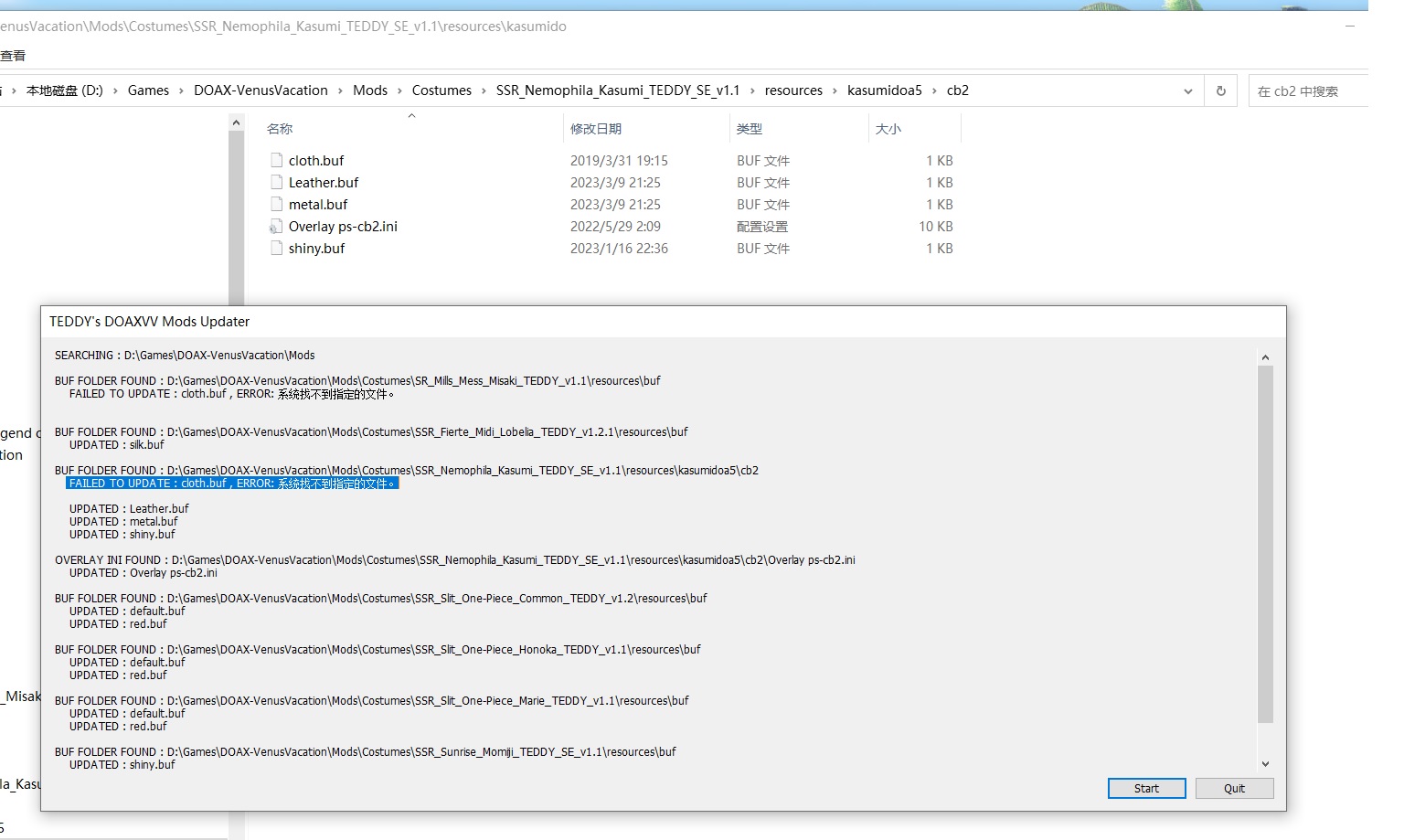1404x840 pixels.
Task: Click the metal.buf file icon
Action: [277, 204]
